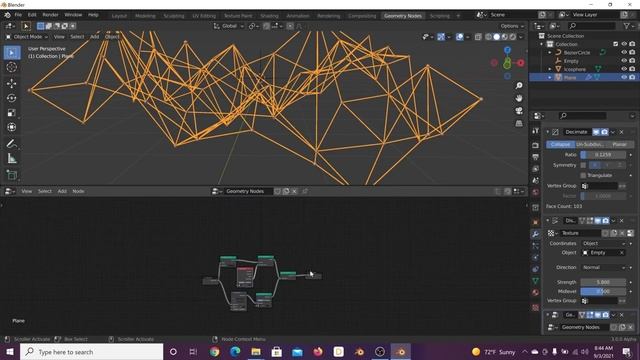Select the Transform tool
Image resolution: width=640 pixels, height=360 pixels.
(x=12, y=127)
